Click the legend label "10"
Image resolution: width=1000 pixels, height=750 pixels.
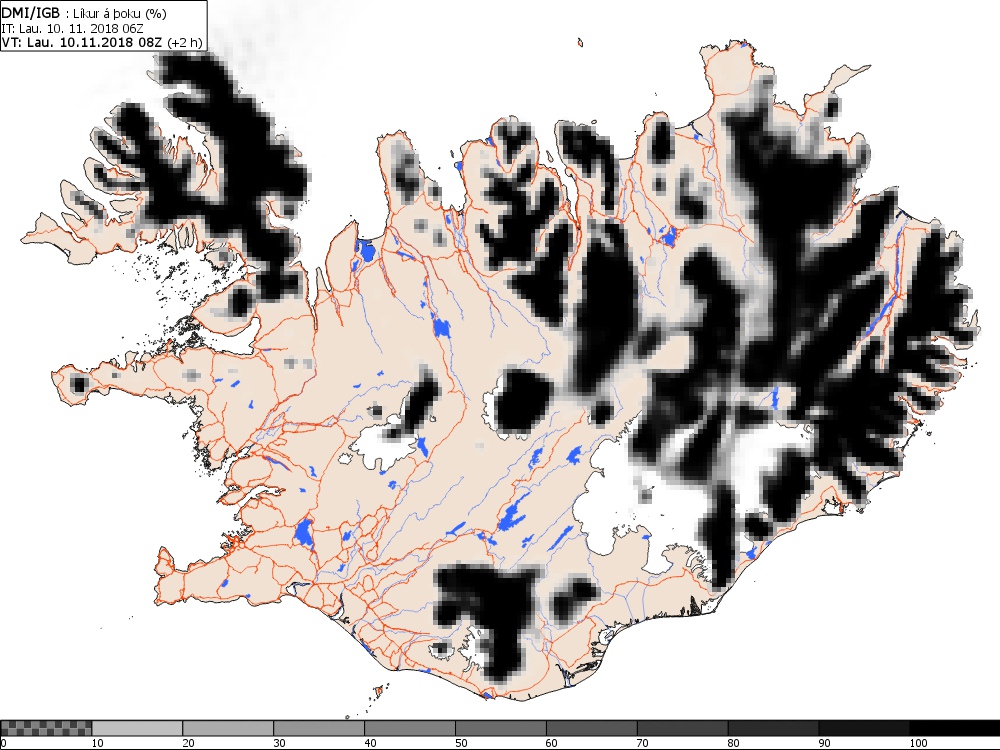(x=98, y=743)
